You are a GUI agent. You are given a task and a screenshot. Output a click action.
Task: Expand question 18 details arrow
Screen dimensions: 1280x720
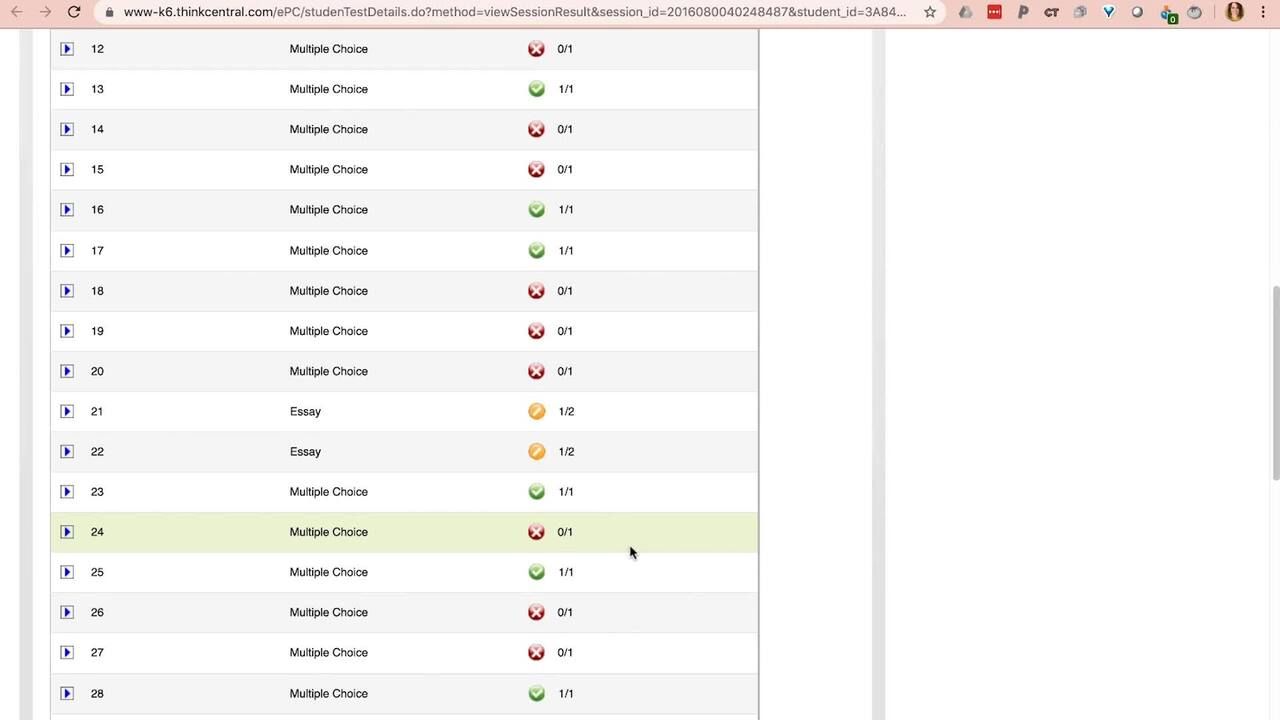pyautogui.click(x=67, y=291)
